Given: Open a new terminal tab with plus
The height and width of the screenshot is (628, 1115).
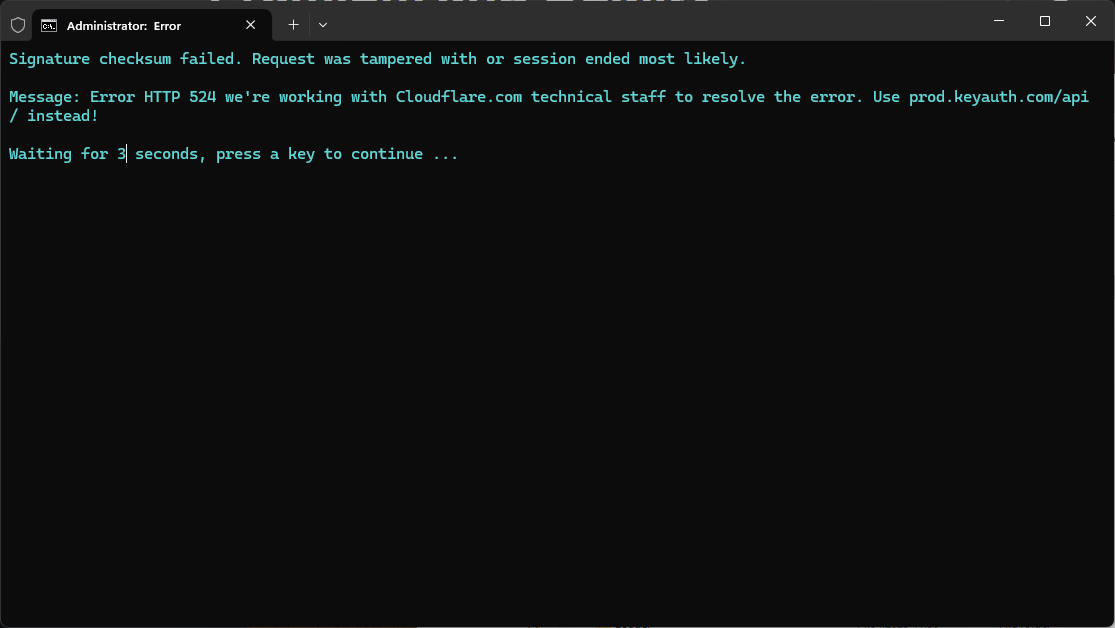Looking at the screenshot, I should coord(293,25).
